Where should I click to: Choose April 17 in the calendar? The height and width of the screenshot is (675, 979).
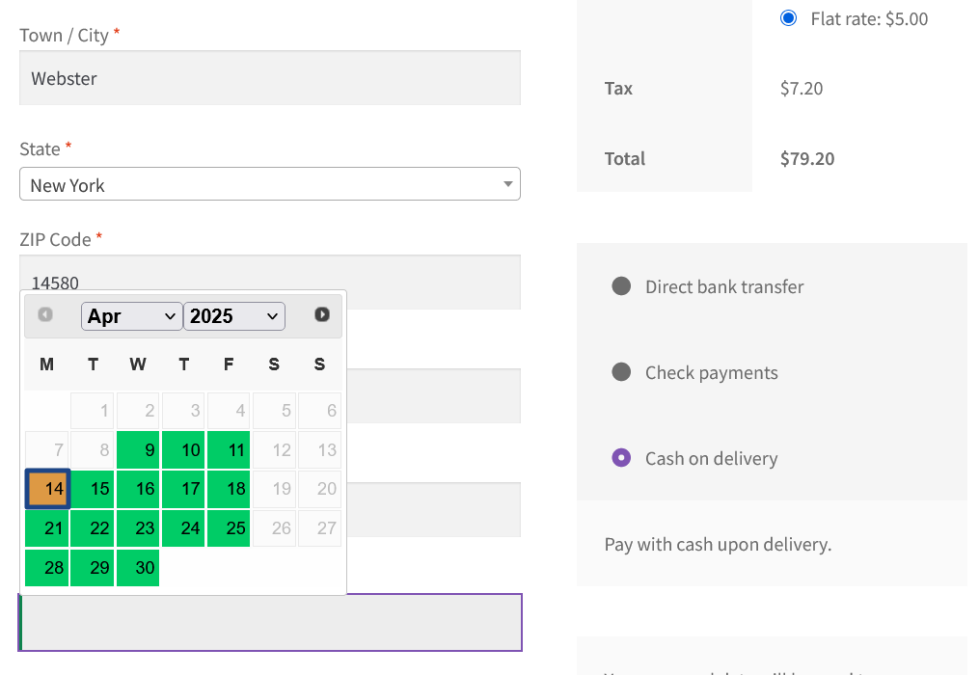(x=184, y=489)
